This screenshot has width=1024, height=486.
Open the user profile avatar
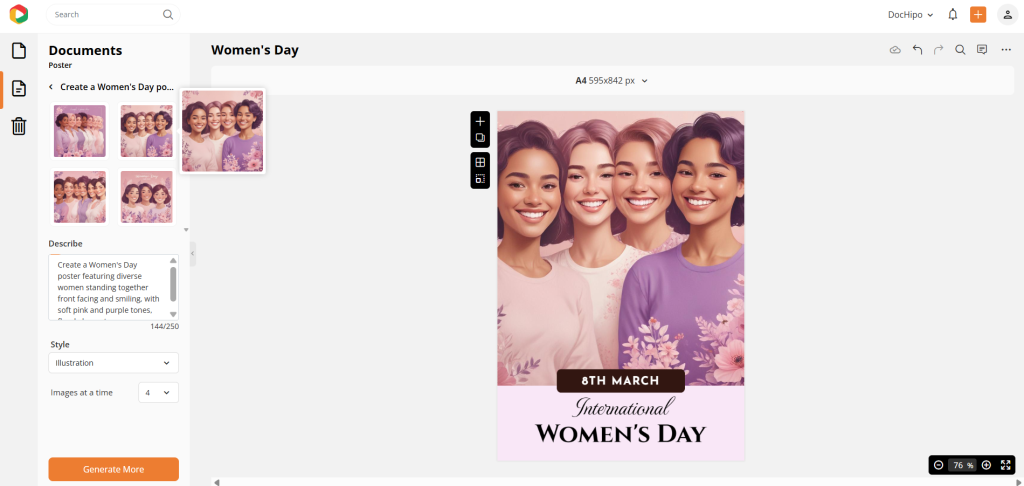coord(1007,14)
